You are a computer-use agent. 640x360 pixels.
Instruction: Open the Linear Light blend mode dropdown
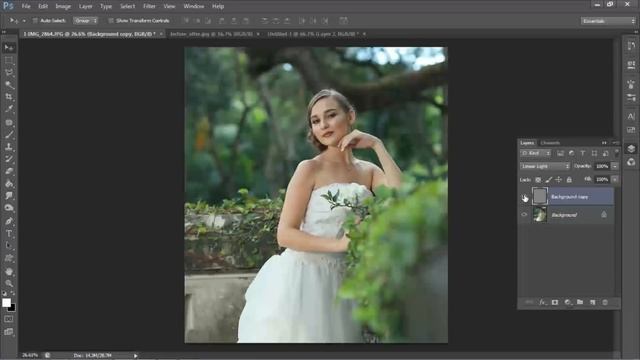click(545, 166)
